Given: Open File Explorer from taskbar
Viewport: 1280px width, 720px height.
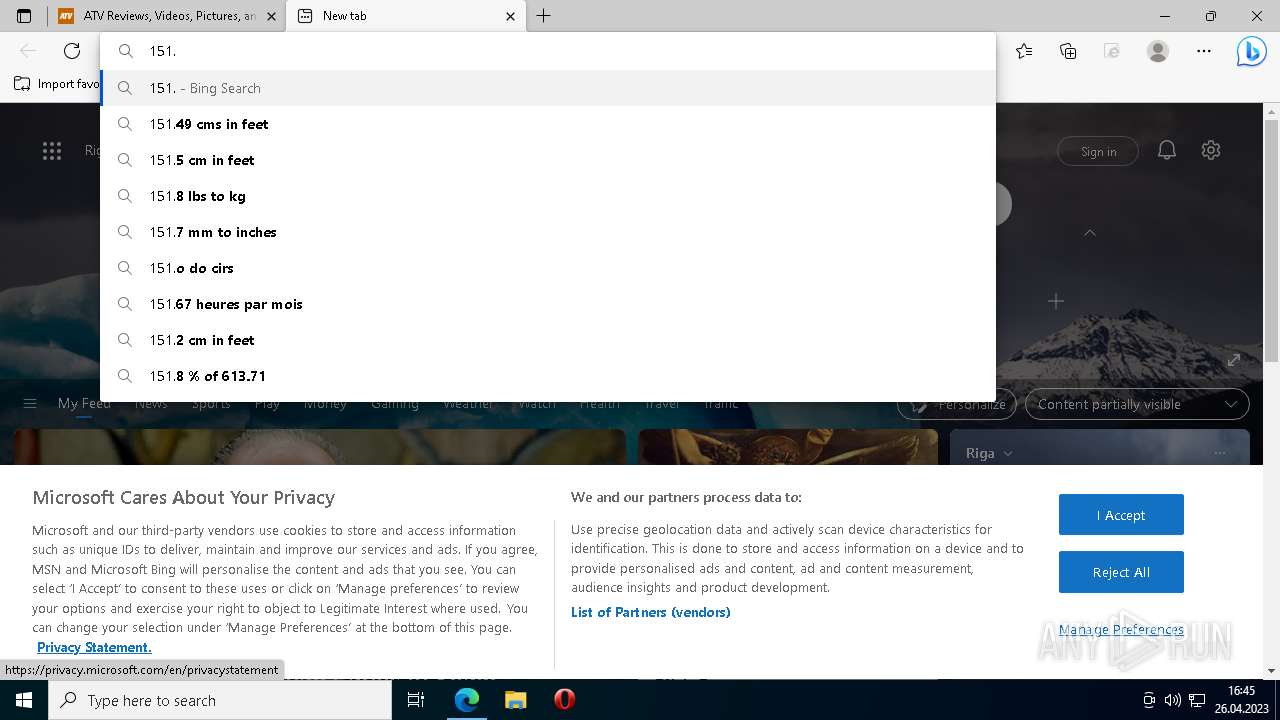Looking at the screenshot, I should 515,700.
